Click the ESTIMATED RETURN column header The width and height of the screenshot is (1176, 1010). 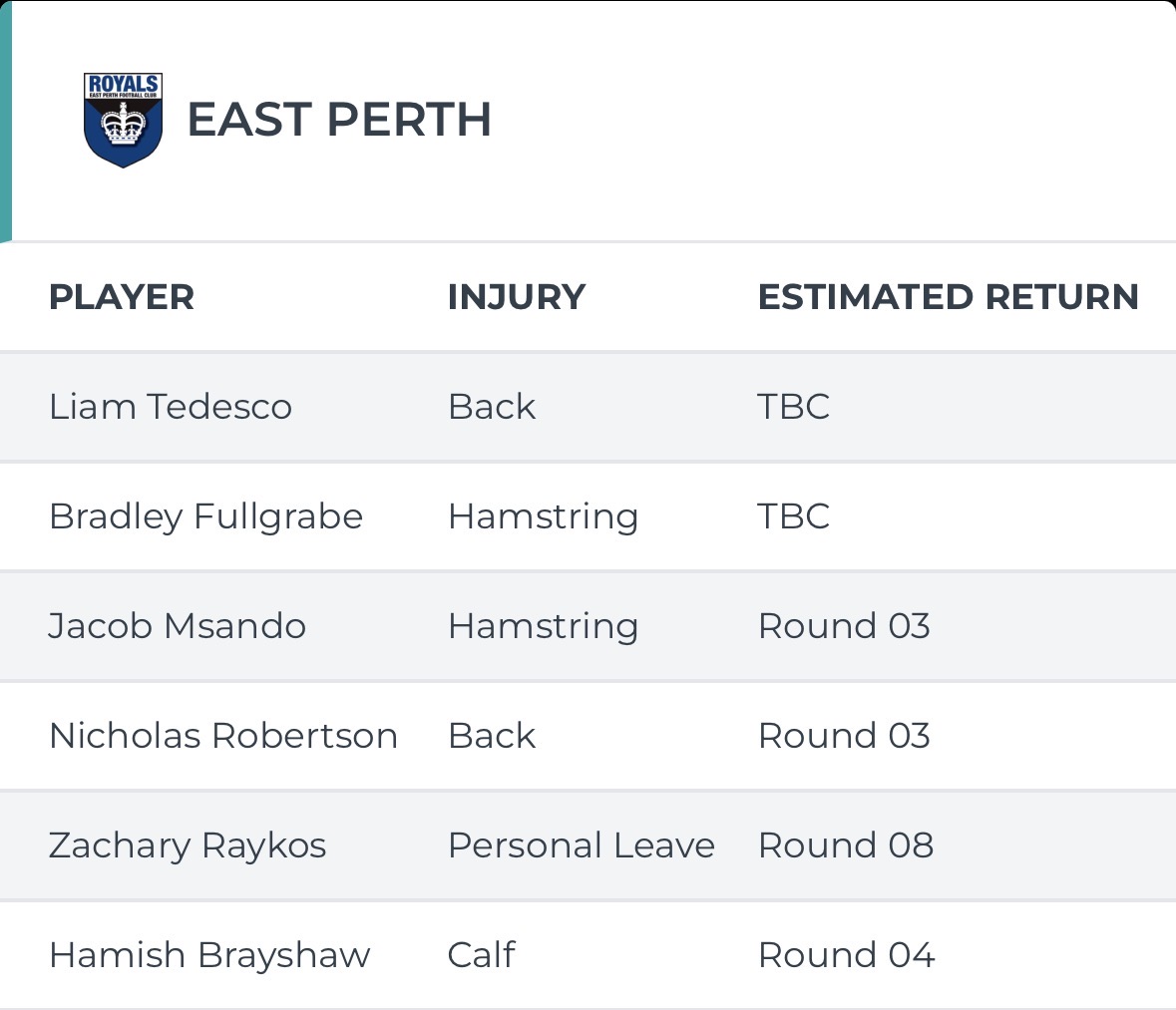tap(948, 297)
